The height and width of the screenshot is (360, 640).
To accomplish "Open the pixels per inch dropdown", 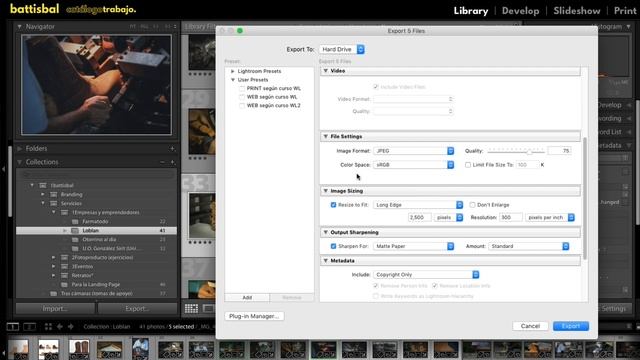I will pos(550,218).
